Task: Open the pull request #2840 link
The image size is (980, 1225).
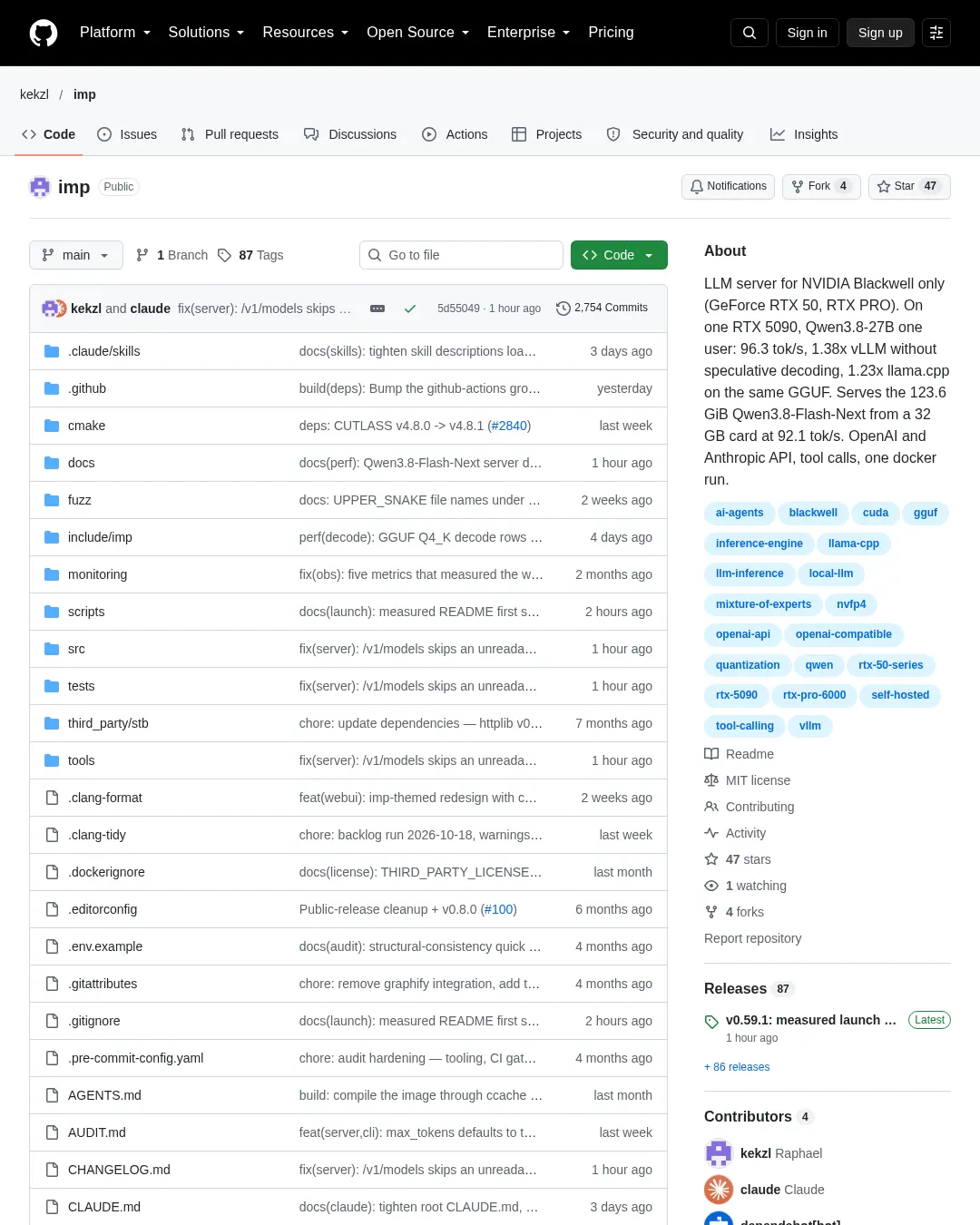Action: click(509, 426)
